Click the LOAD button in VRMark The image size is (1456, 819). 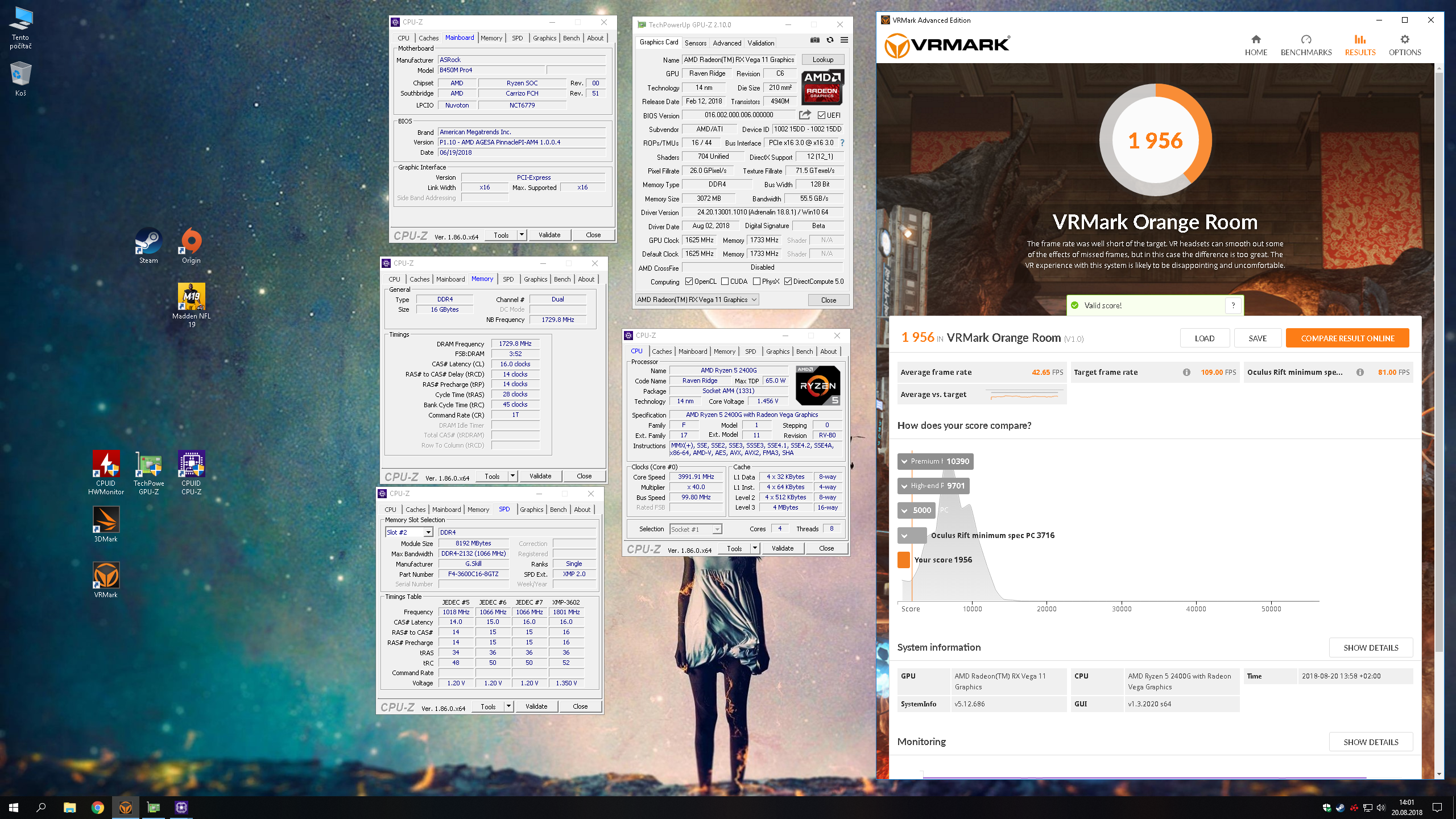pos(1205,338)
